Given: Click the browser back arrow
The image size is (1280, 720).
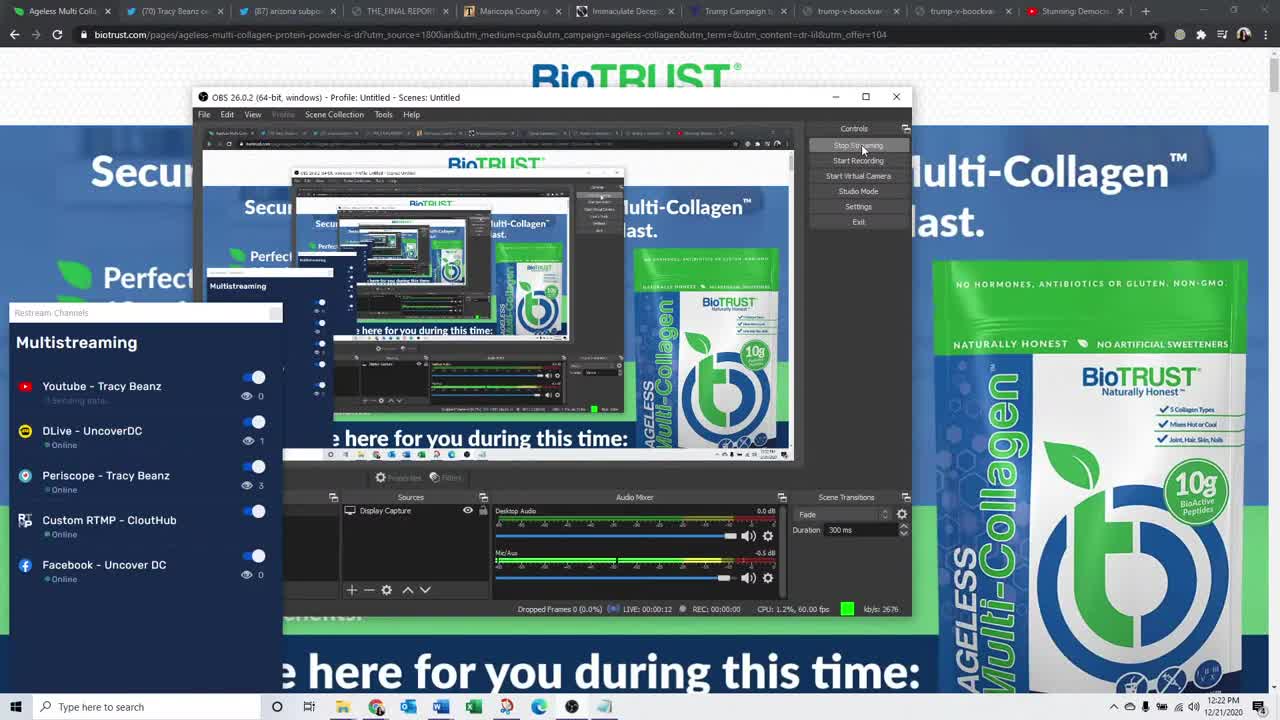Looking at the screenshot, I should point(14,34).
